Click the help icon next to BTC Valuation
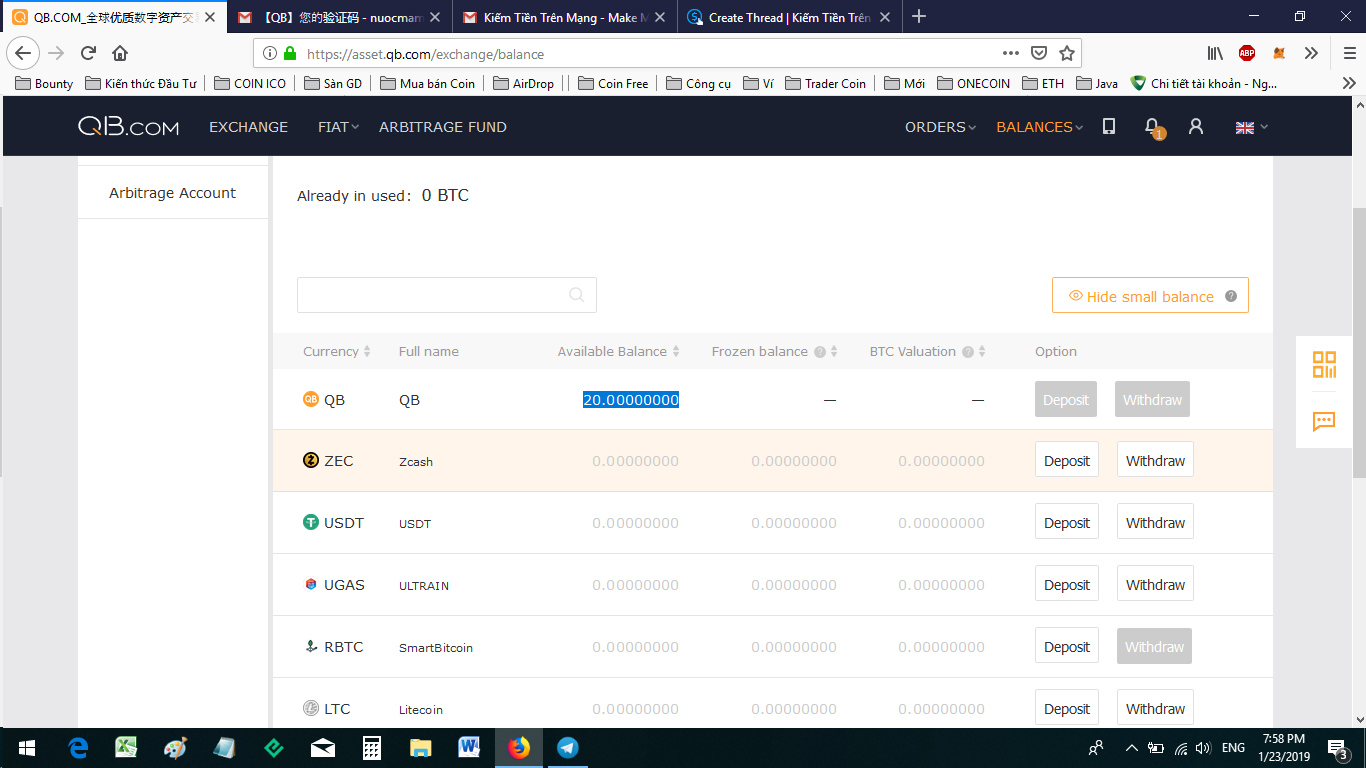 [968, 352]
